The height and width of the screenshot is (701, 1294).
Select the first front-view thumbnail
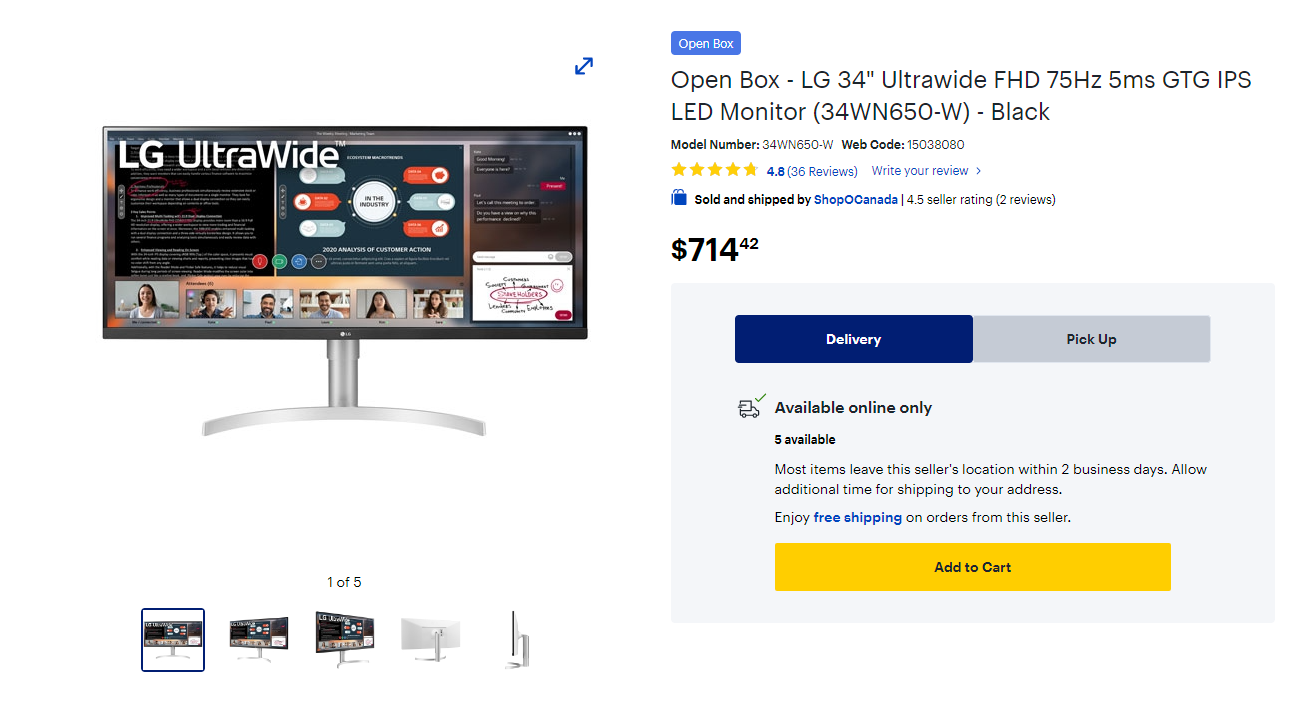(x=173, y=640)
